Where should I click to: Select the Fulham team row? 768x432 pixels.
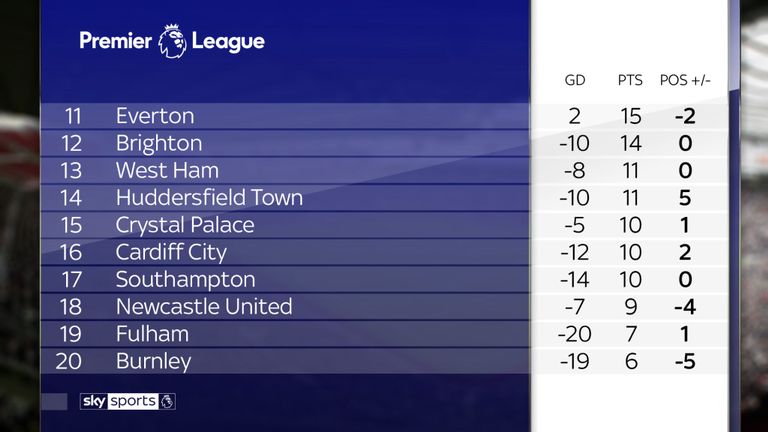coord(151,333)
